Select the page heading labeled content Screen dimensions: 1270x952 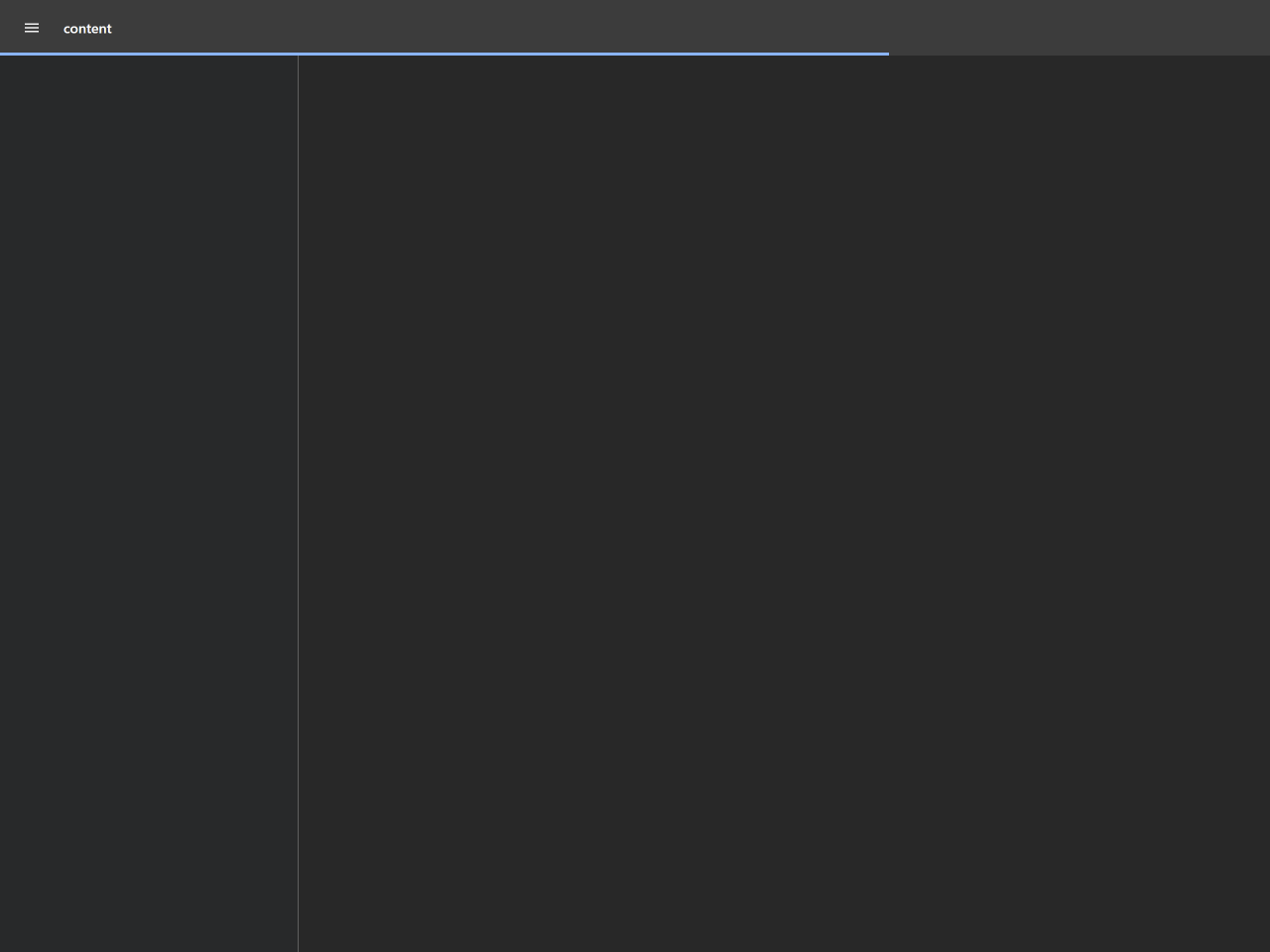(x=87, y=29)
